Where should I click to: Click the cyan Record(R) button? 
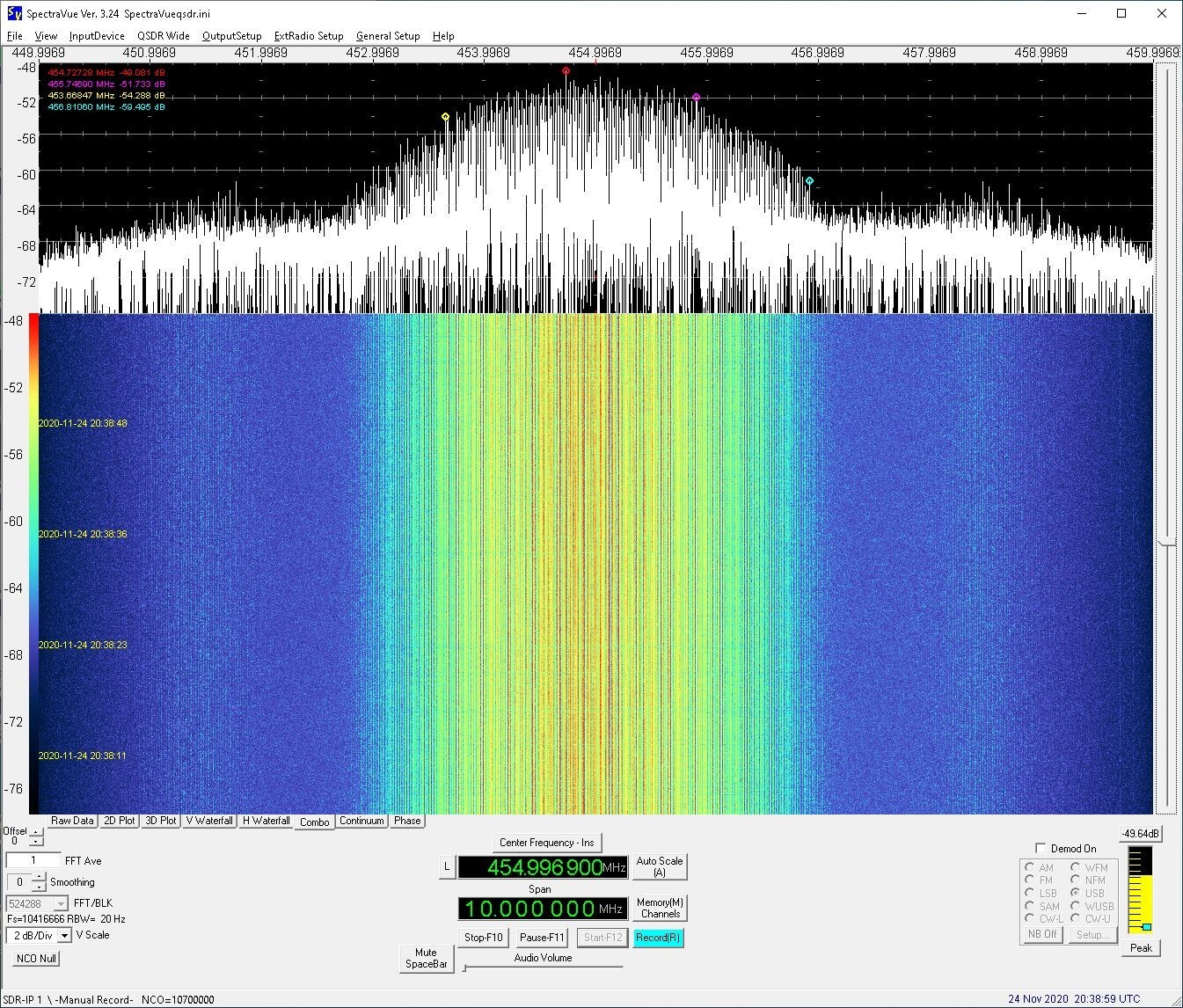click(x=657, y=938)
